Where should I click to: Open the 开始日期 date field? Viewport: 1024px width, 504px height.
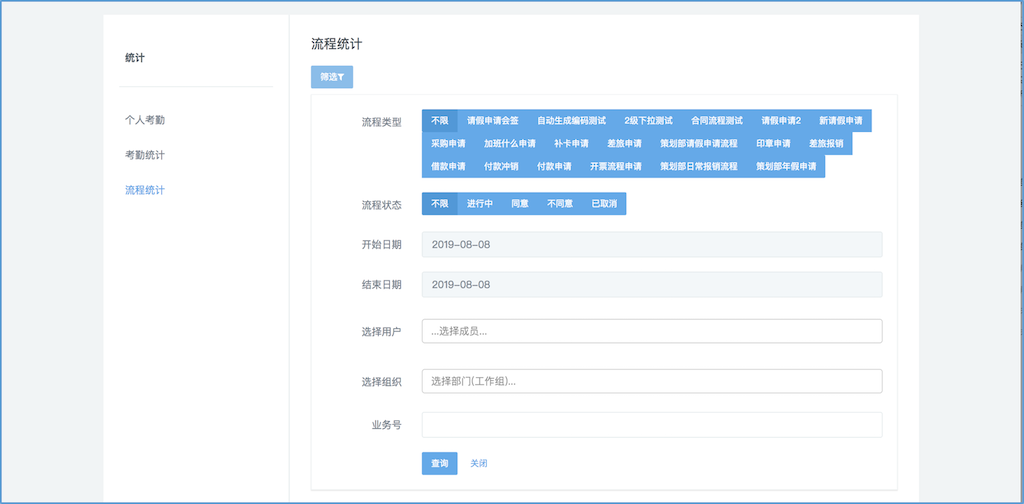[652, 245]
